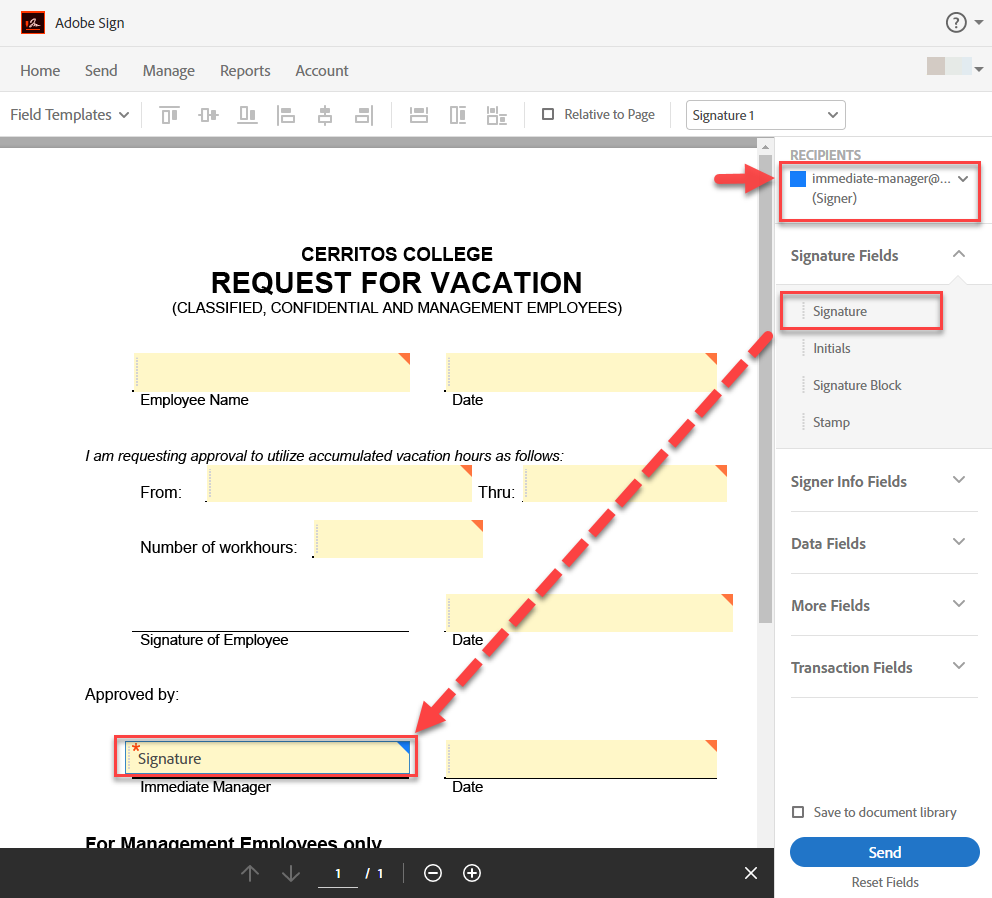Open the user profile avatar menu
This screenshot has height=898, width=992.
[954, 66]
